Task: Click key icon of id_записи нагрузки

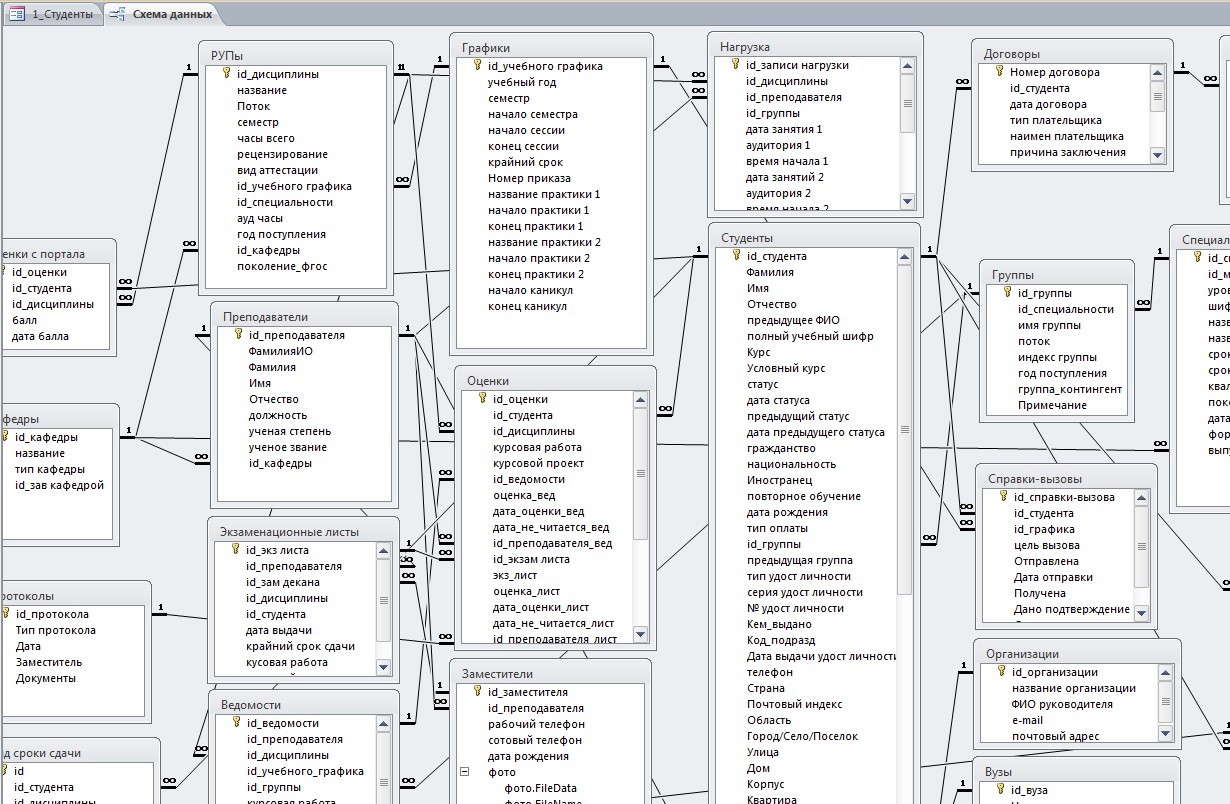Action: coord(735,65)
